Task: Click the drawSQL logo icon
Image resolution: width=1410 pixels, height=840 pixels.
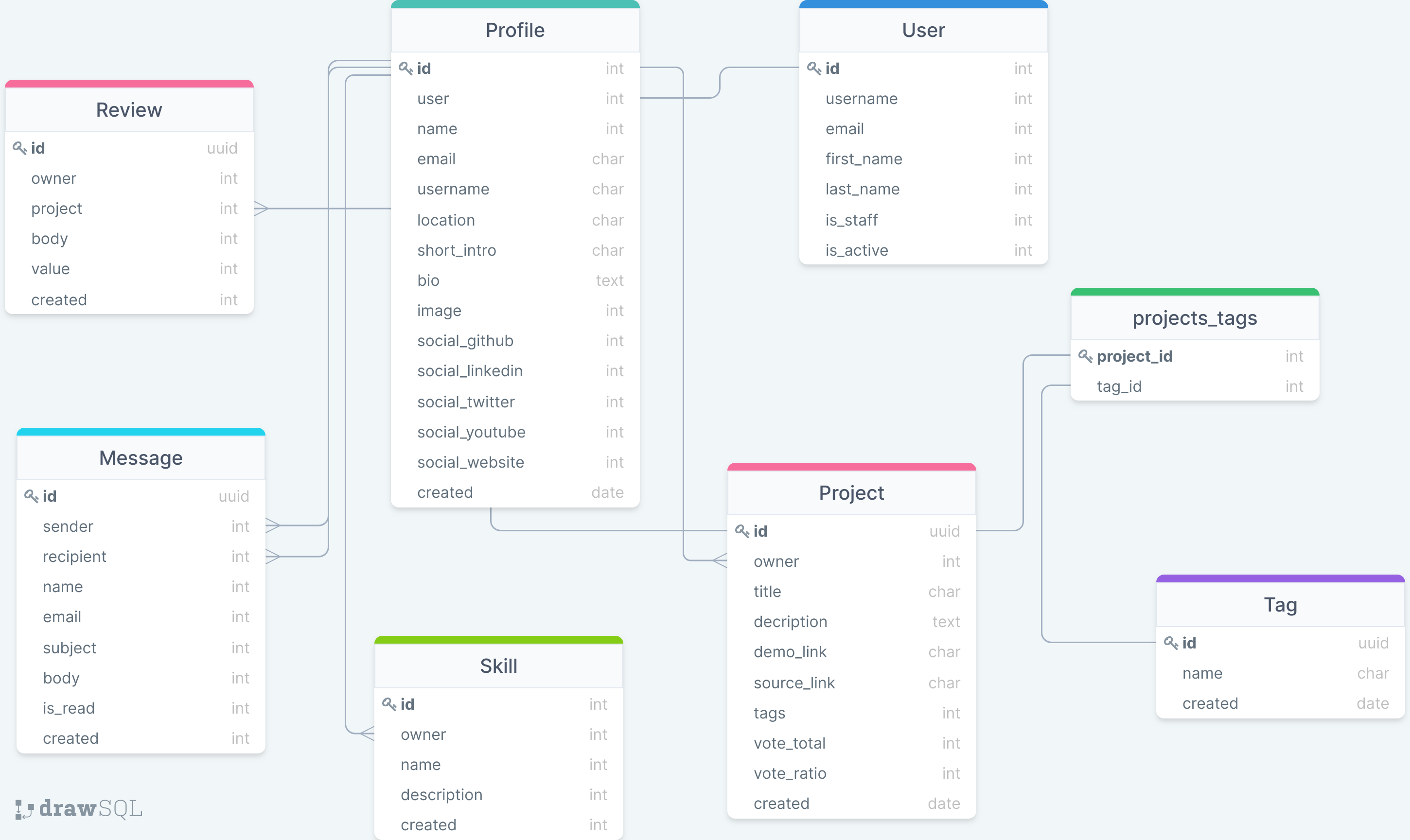Action: coord(24,809)
